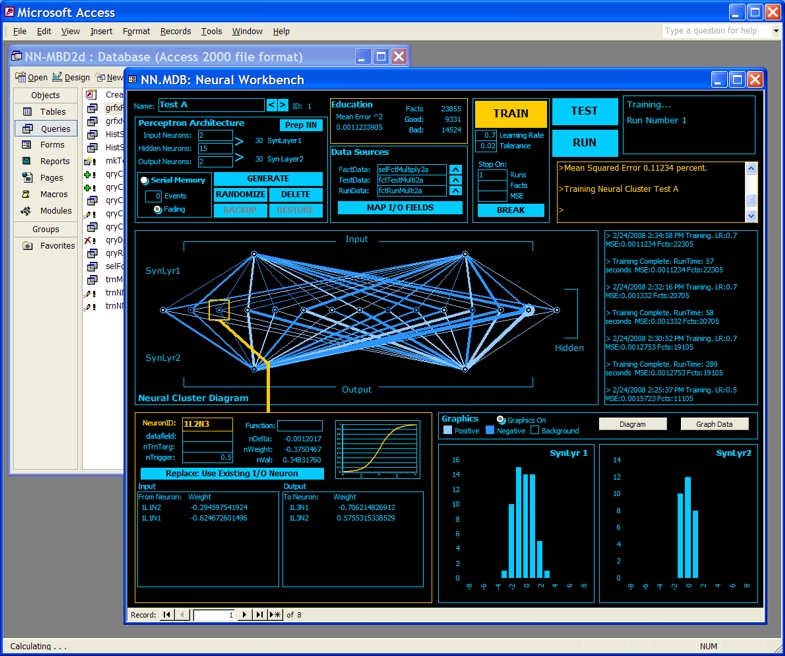This screenshot has width=785, height=656.
Task: Go to first record navigation button
Action: (167, 614)
